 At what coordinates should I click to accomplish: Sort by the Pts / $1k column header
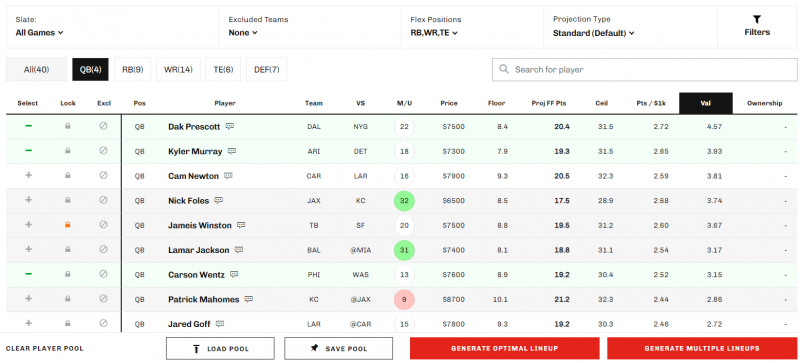click(651, 103)
